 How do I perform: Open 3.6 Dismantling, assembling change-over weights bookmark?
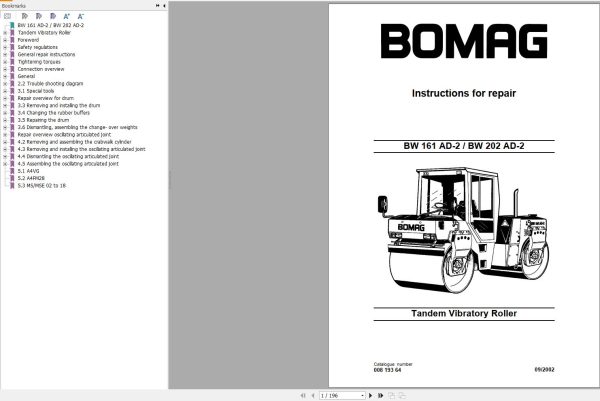pos(77,127)
